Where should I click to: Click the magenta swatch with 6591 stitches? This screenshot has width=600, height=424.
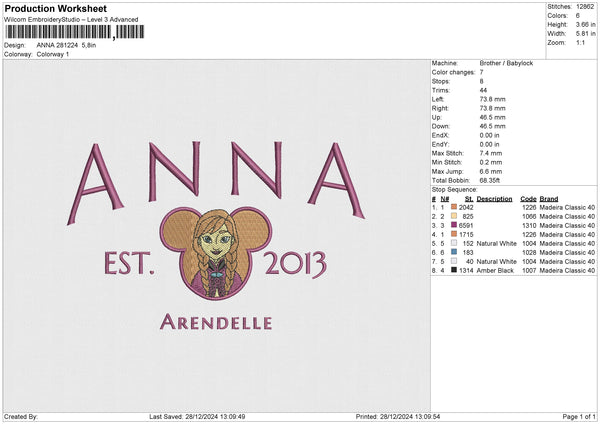point(454,225)
